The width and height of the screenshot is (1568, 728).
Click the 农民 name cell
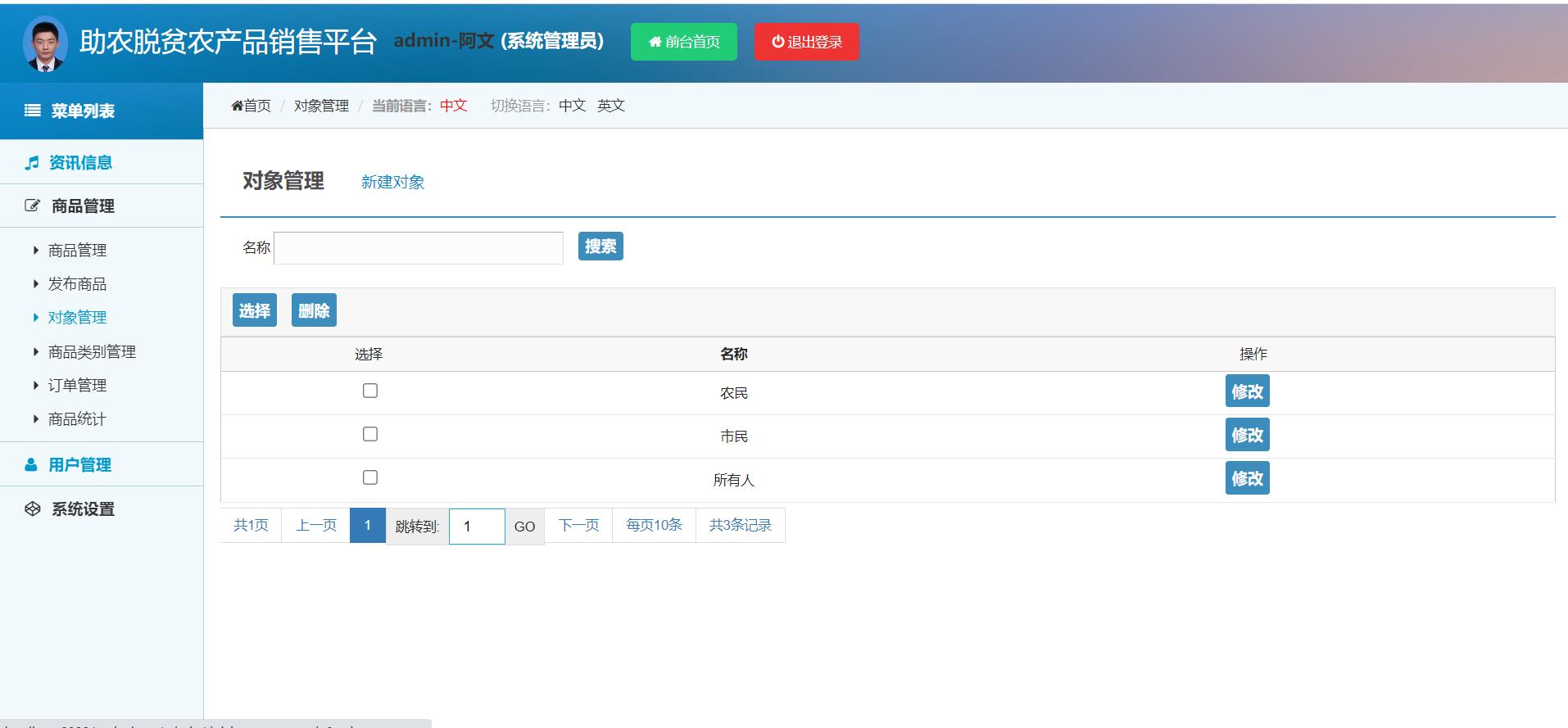click(734, 393)
